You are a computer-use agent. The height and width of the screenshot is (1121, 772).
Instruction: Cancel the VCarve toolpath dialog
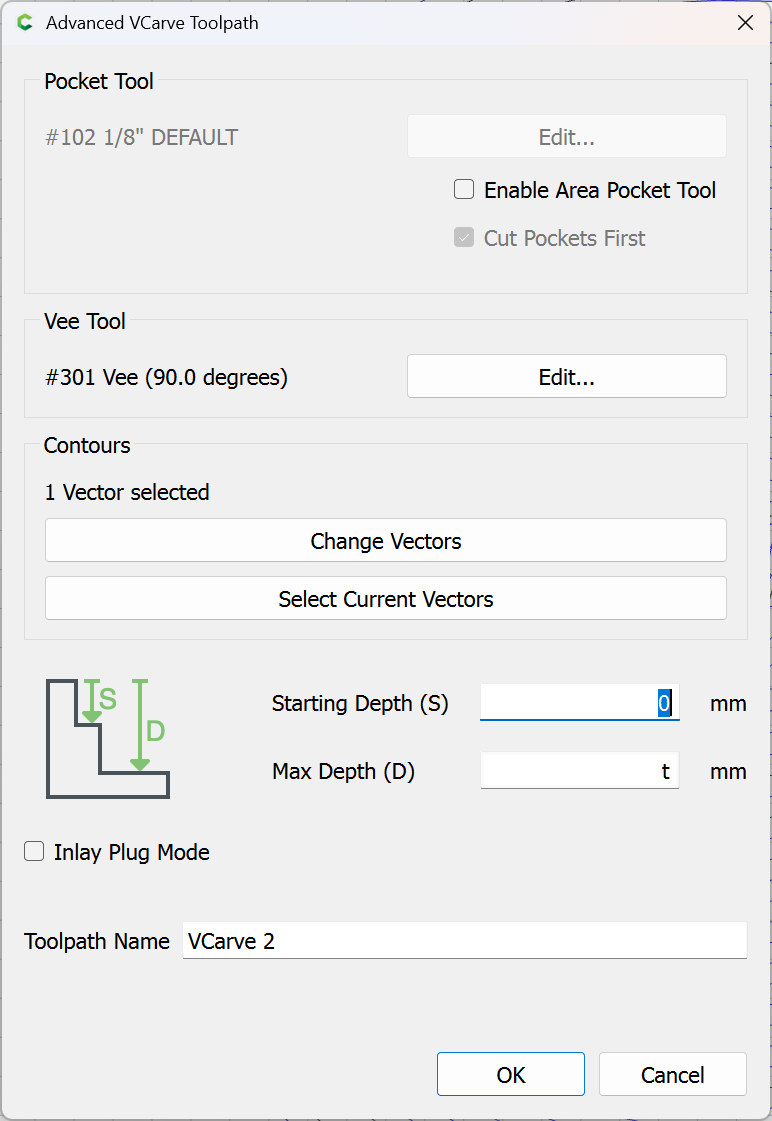672,1075
